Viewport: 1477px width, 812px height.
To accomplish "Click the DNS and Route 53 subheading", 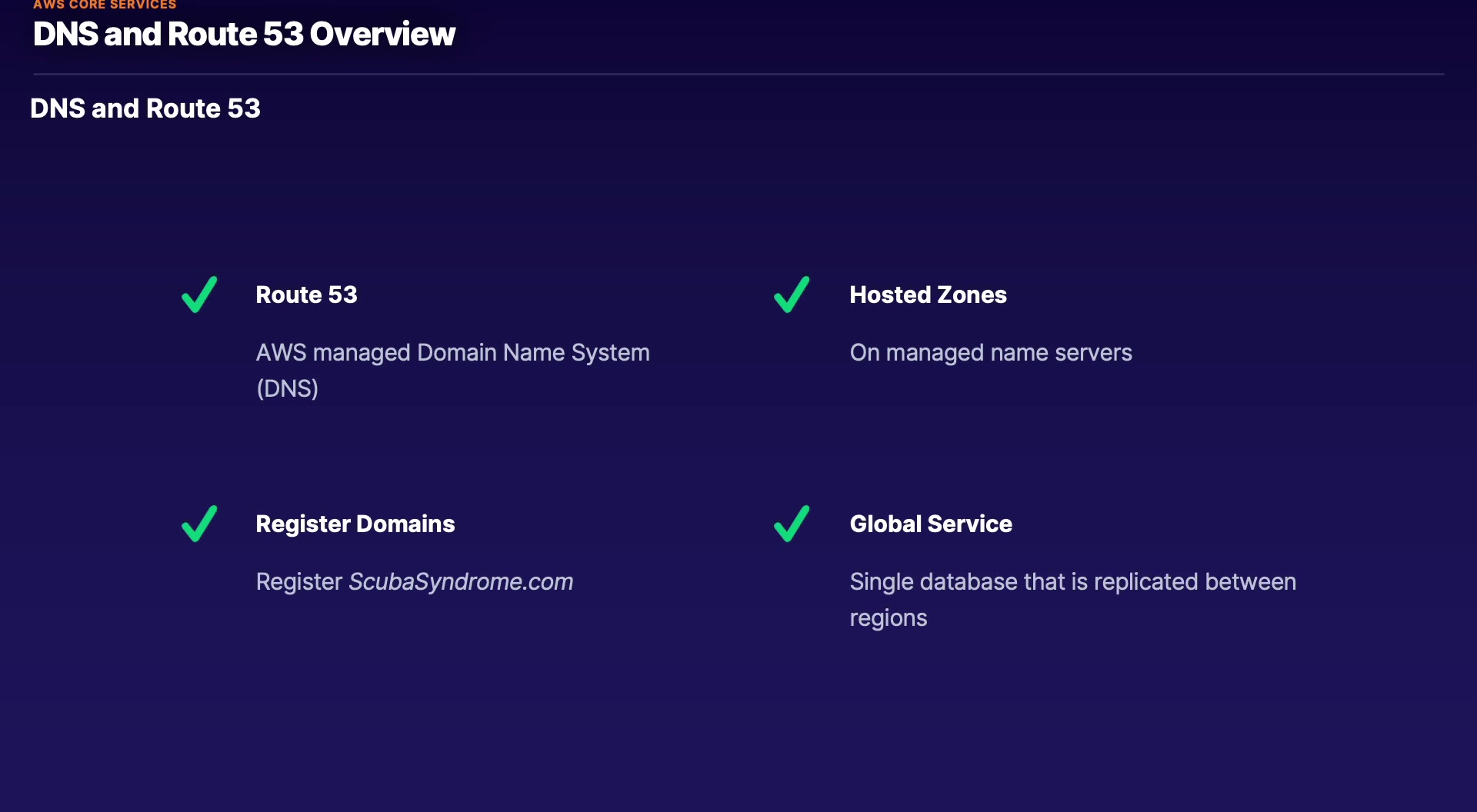I will (145, 108).
